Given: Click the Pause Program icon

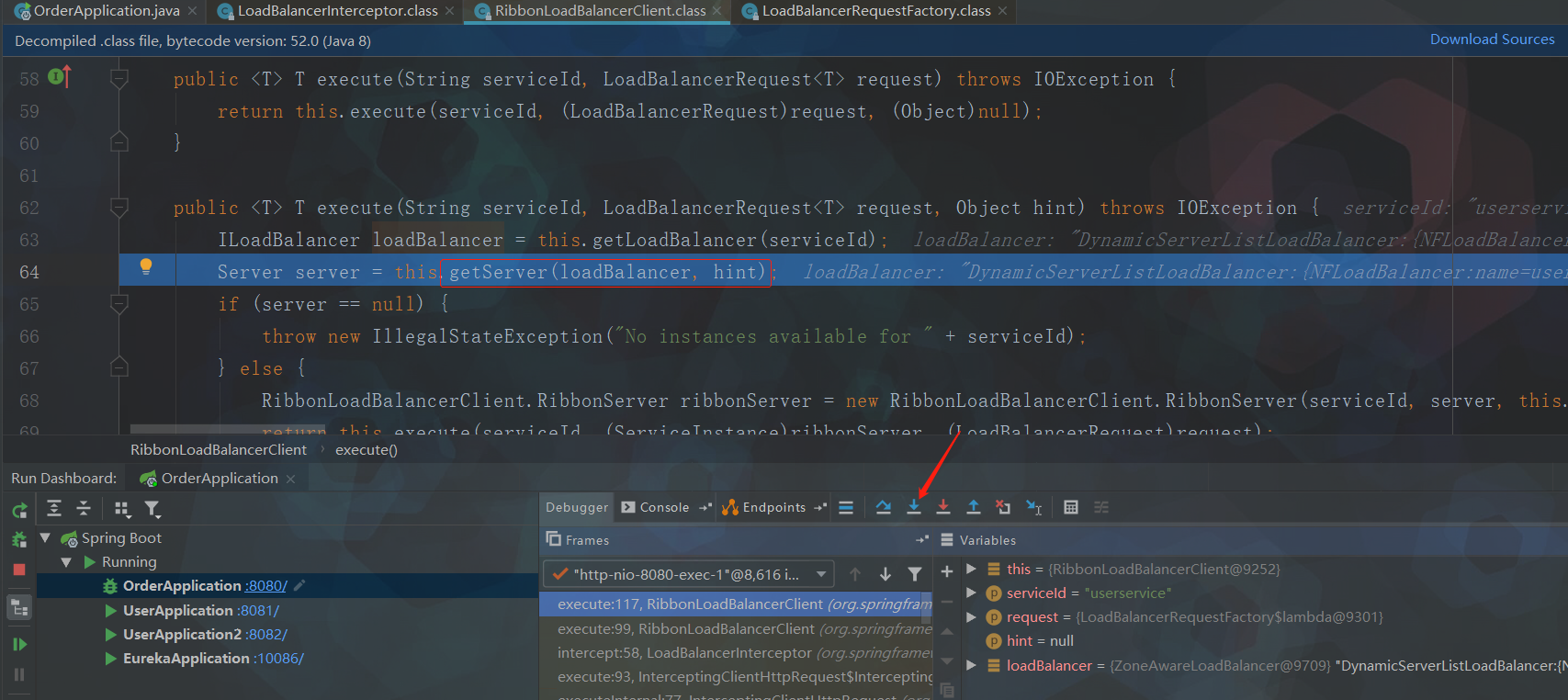Looking at the screenshot, I should (19, 674).
